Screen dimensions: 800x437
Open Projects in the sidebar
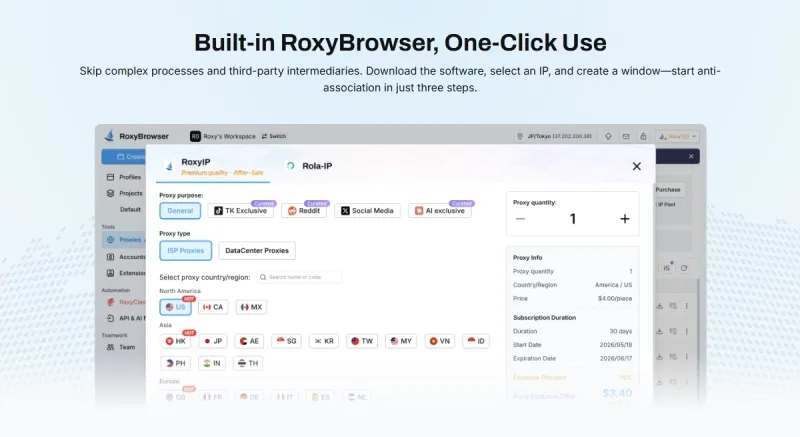coord(124,193)
